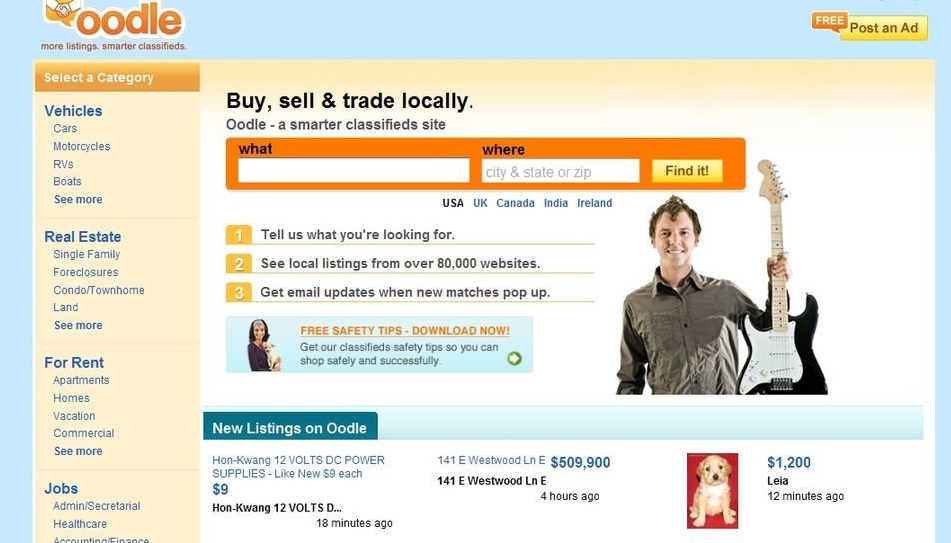Viewport: 951px width, 543px height.
Task: Click the number 3 step badge
Action: click(x=239, y=292)
